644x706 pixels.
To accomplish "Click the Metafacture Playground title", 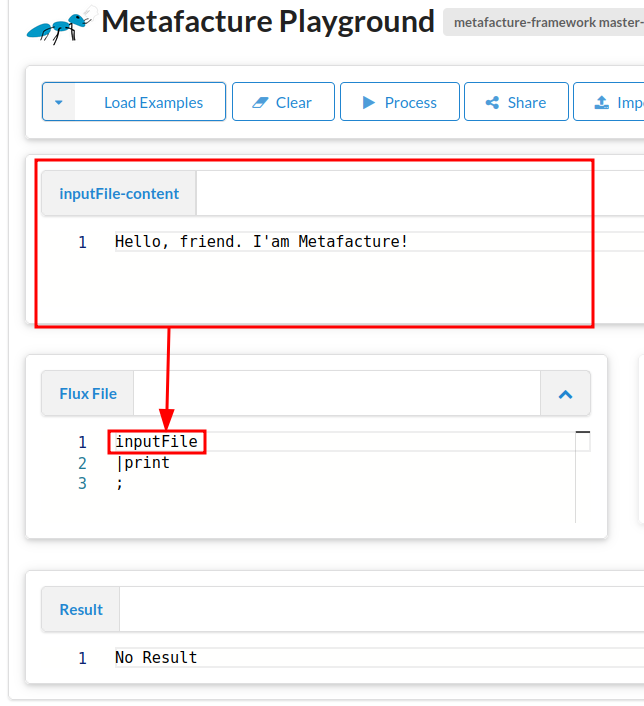I will (268, 22).
